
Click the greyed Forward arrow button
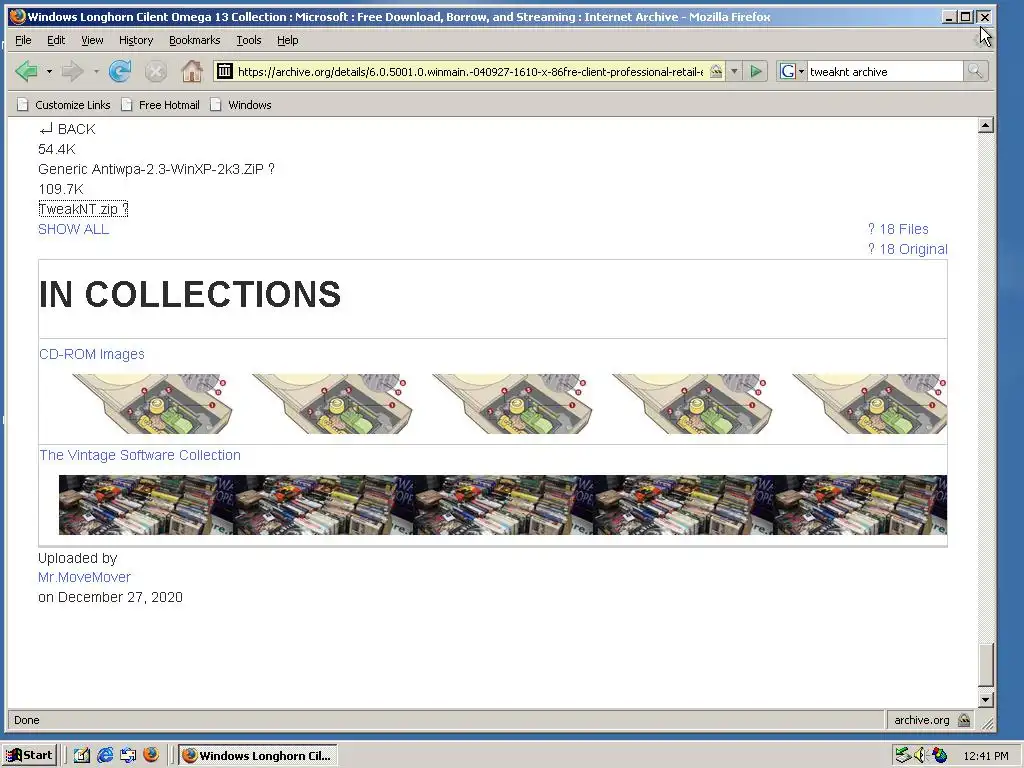click(72, 71)
